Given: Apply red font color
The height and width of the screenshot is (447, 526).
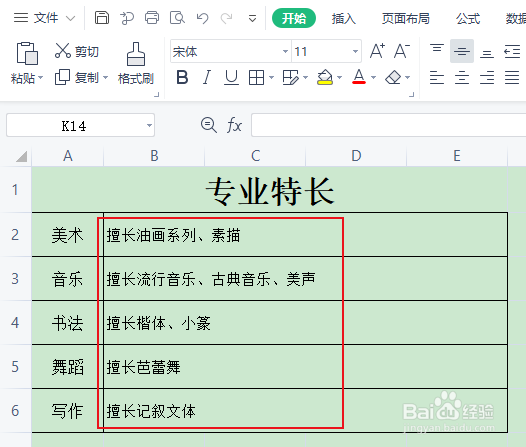Looking at the screenshot, I should 359,77.
